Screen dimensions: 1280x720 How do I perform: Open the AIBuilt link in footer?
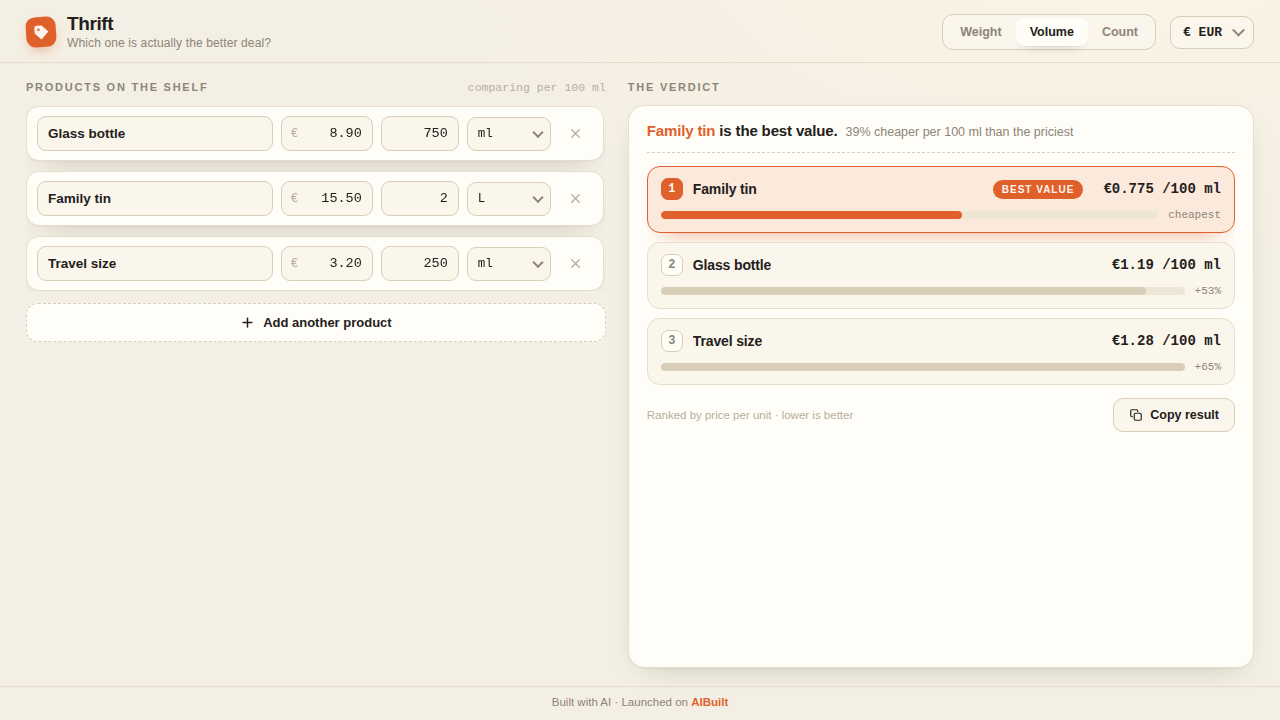point(709,702)
